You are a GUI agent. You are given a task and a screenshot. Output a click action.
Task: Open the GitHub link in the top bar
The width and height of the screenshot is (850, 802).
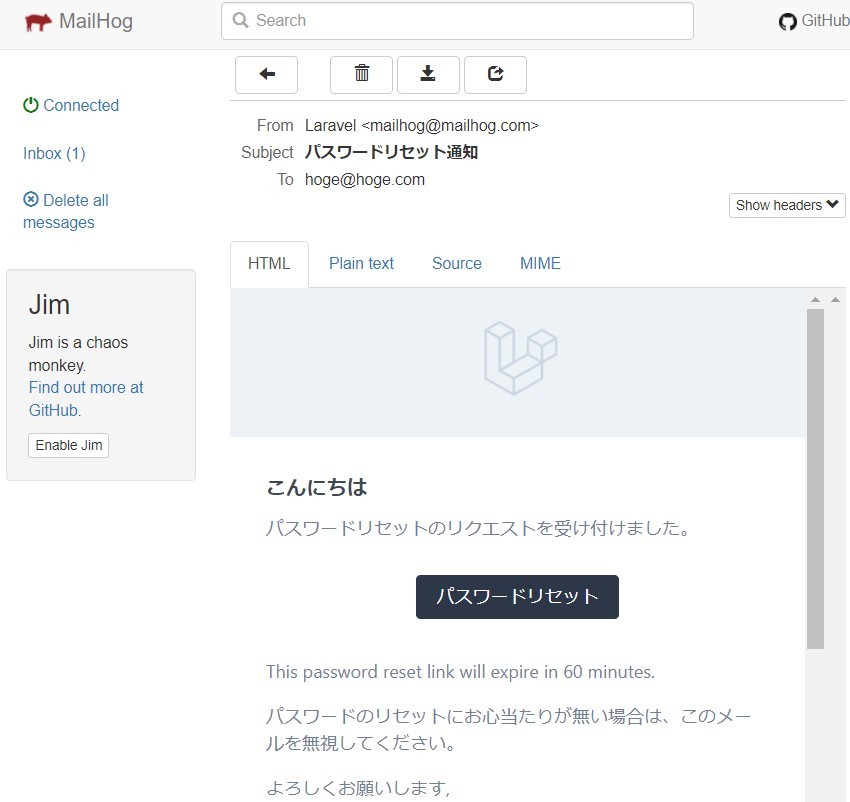814,21
